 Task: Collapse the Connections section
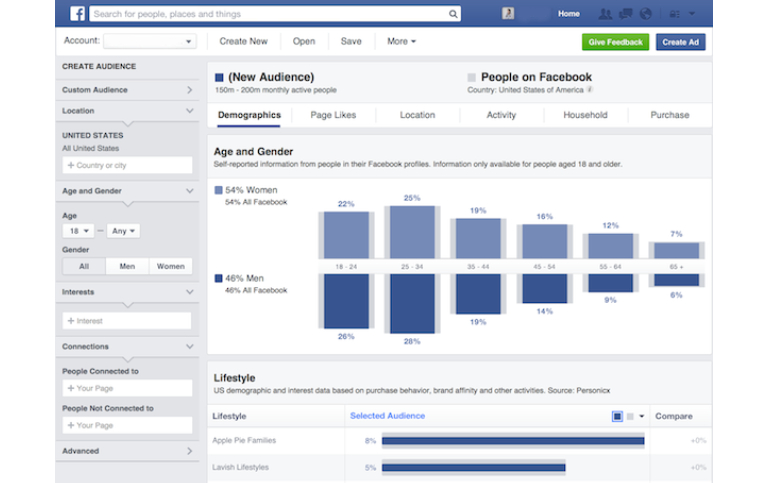(127, 347)
